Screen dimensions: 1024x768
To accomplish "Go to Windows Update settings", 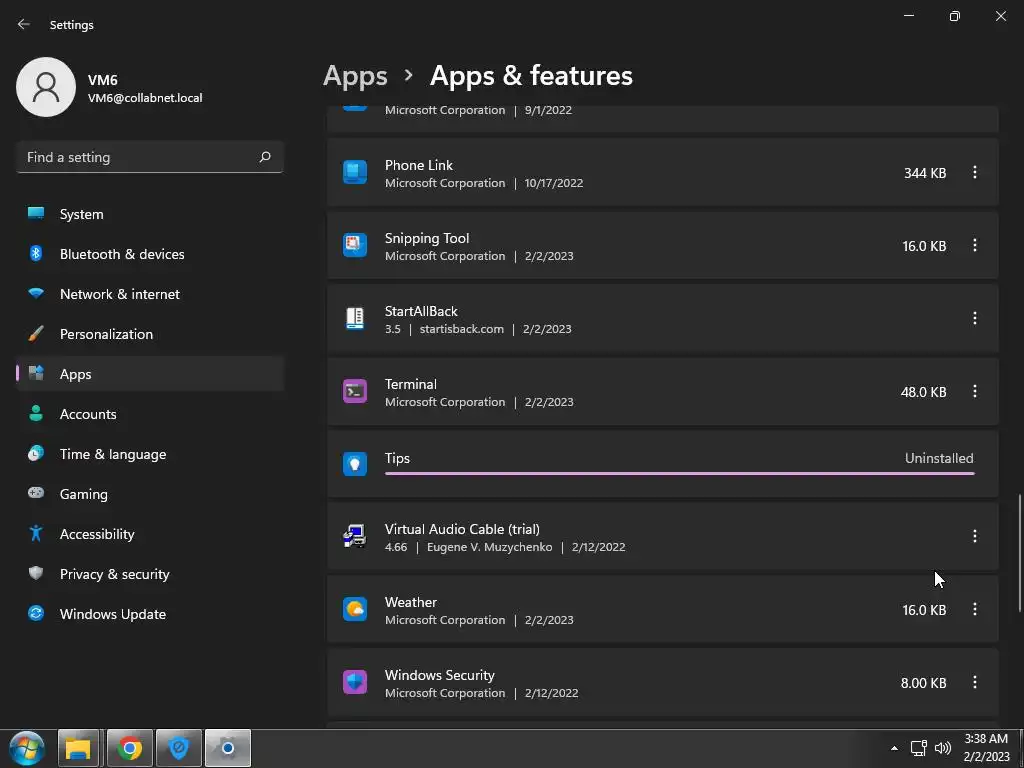I will (112, 614).
